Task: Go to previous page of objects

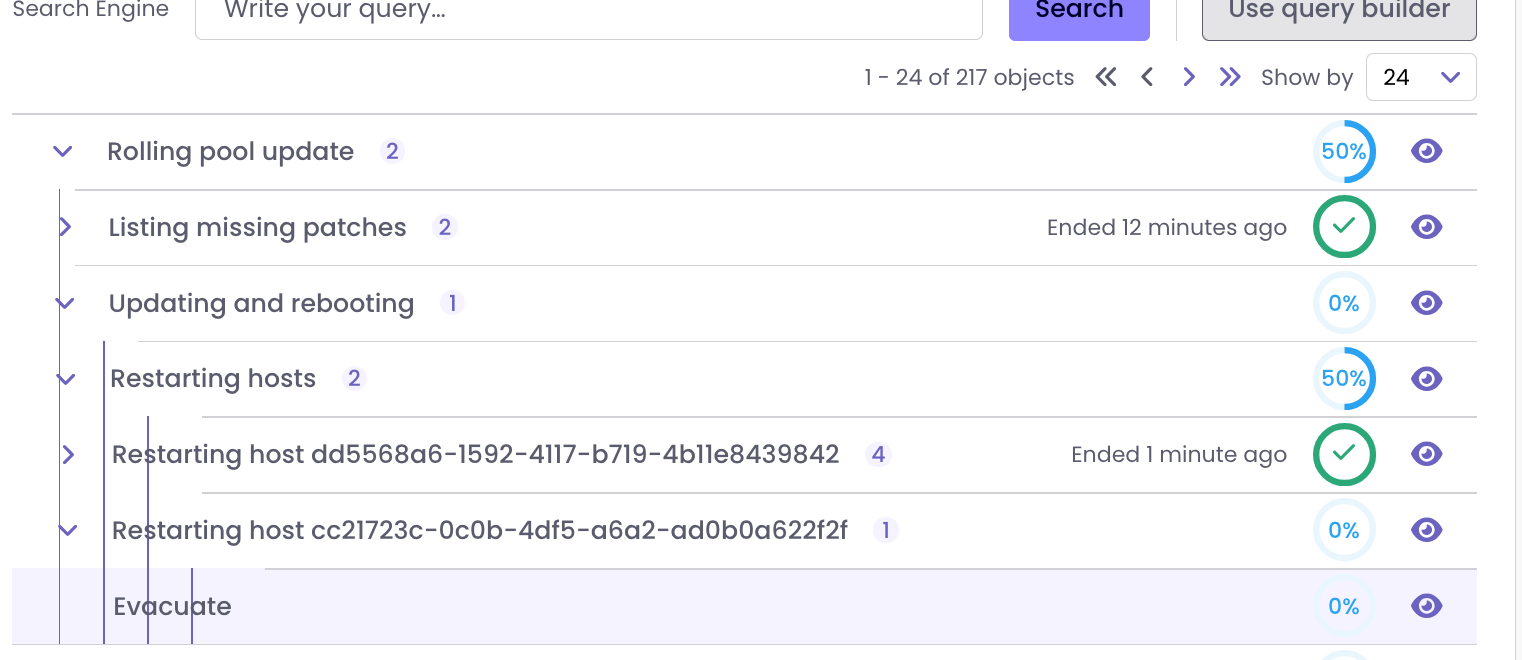Action: coord(1147,76)
